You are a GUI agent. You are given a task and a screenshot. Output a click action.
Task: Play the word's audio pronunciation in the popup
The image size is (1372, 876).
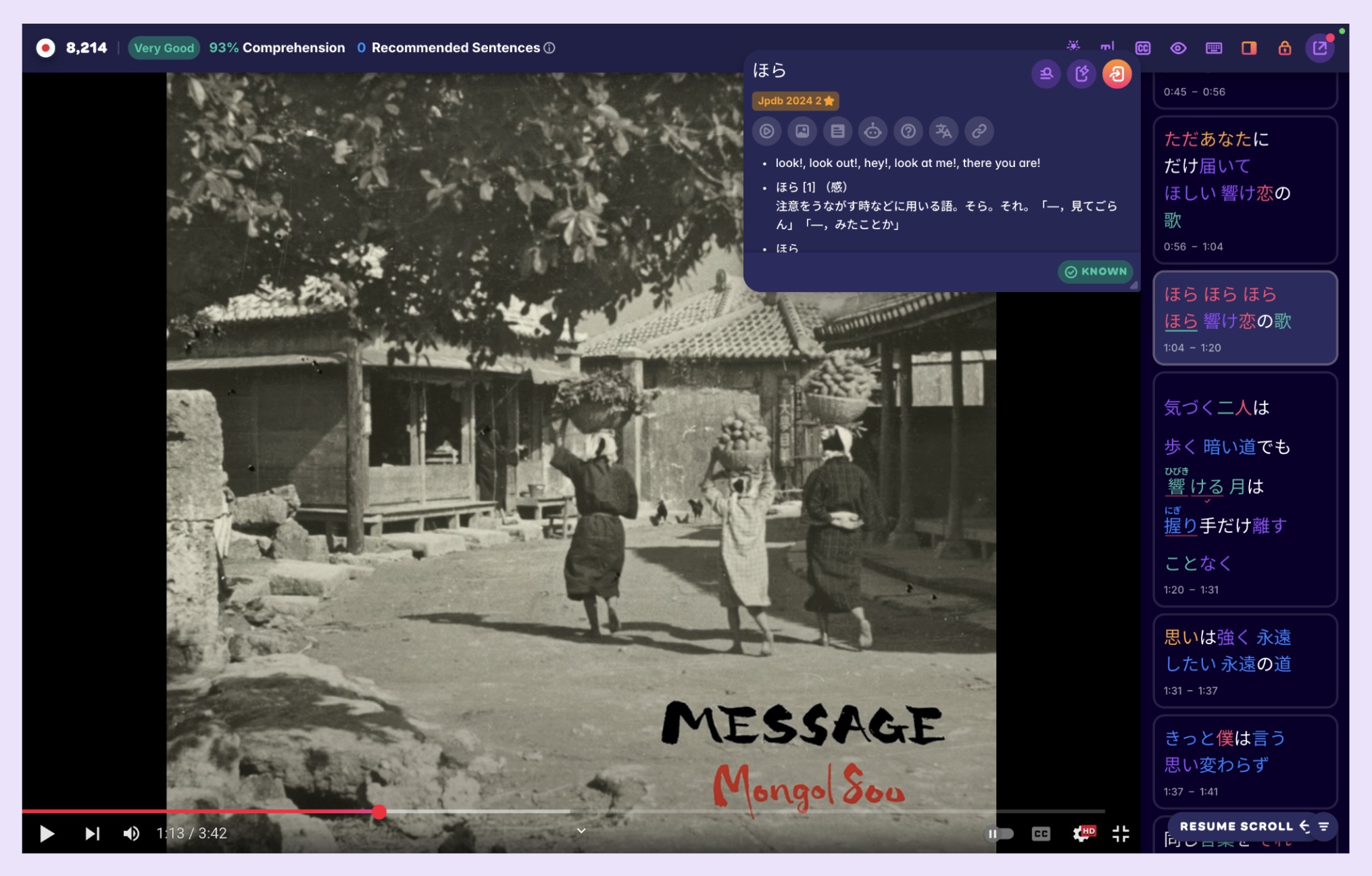coord(766,131)
